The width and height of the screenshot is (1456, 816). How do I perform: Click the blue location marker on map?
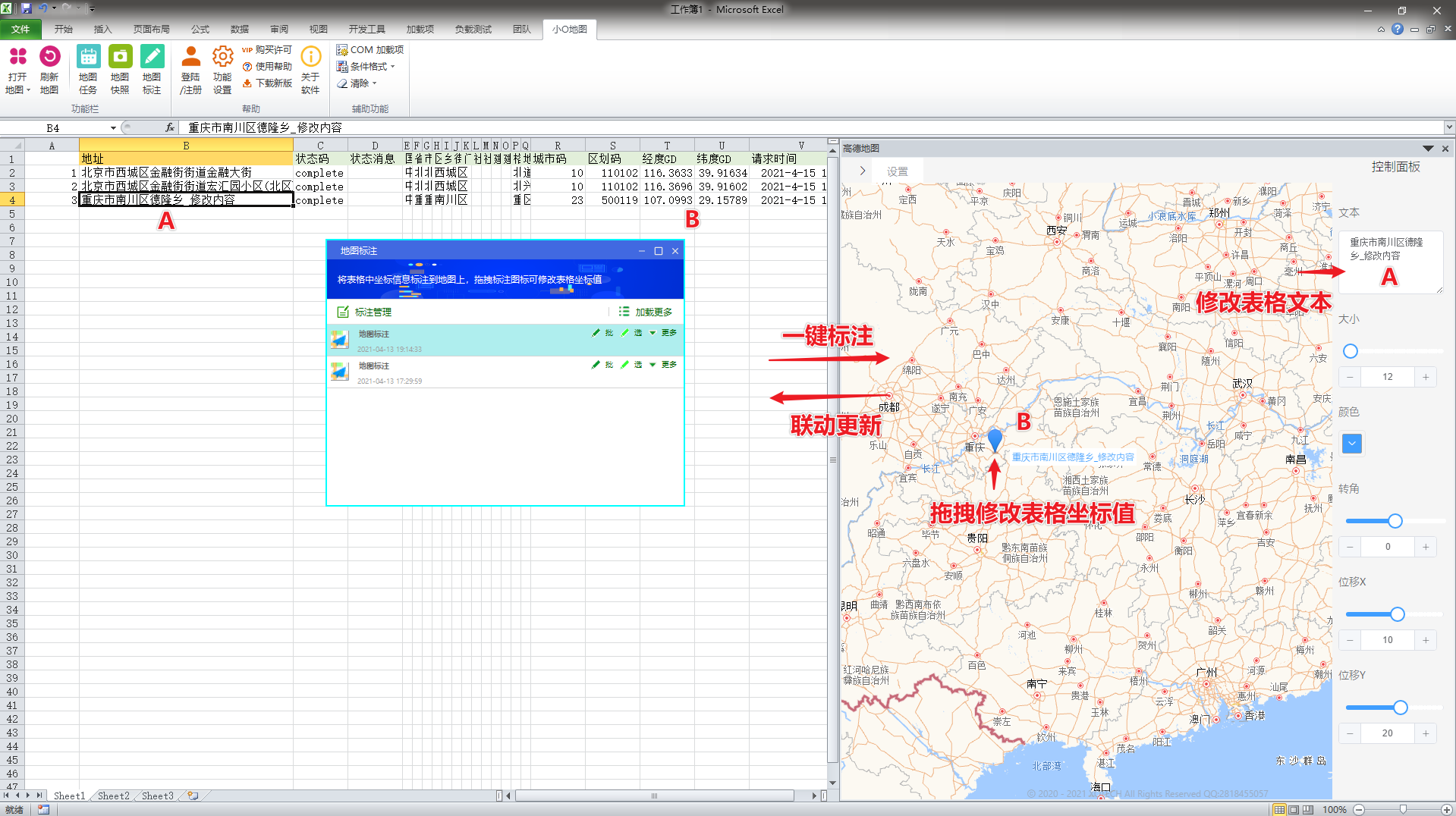[995, 439]
